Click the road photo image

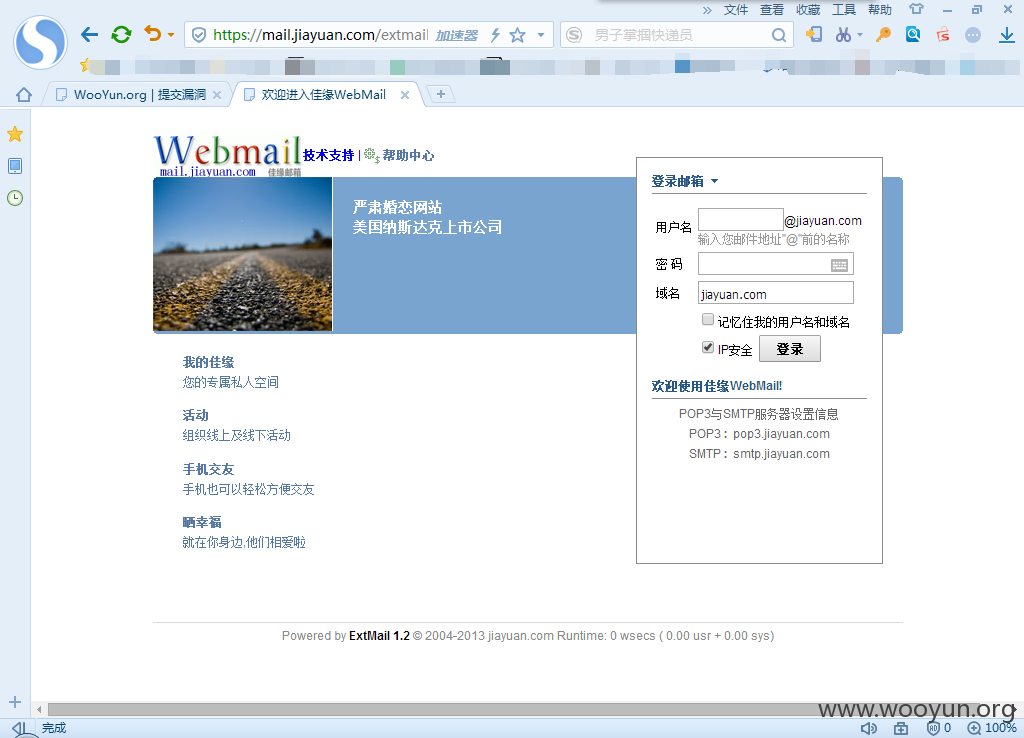pyautogui.click(x=243, y=254)
